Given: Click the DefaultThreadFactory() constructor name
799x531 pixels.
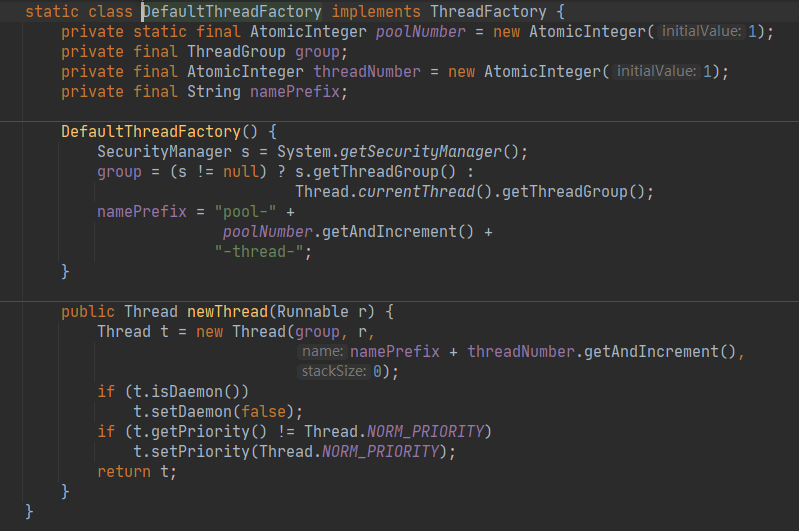Looking at the screenshot, I should tap(151, 131).
